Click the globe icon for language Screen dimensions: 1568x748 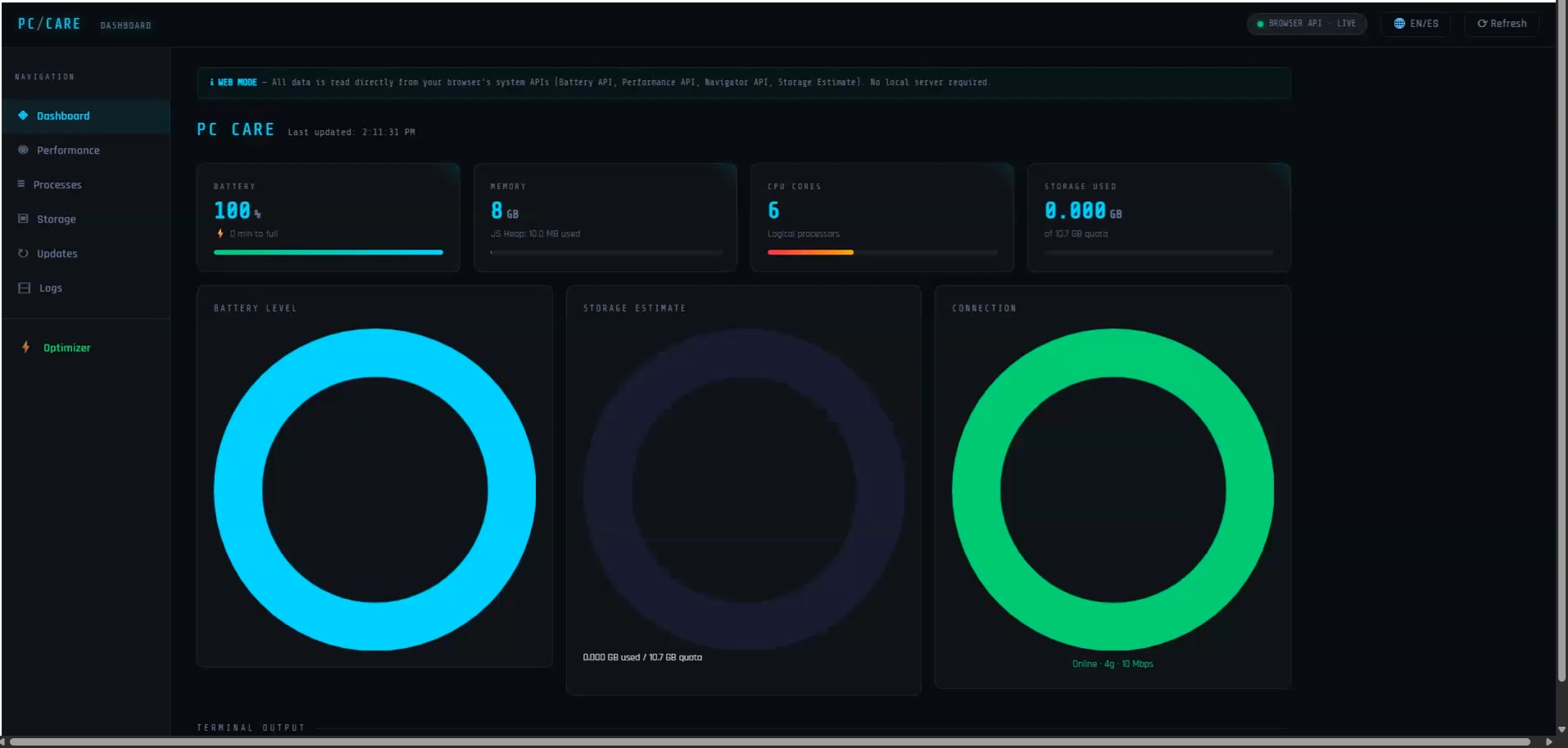(1399, 24)
